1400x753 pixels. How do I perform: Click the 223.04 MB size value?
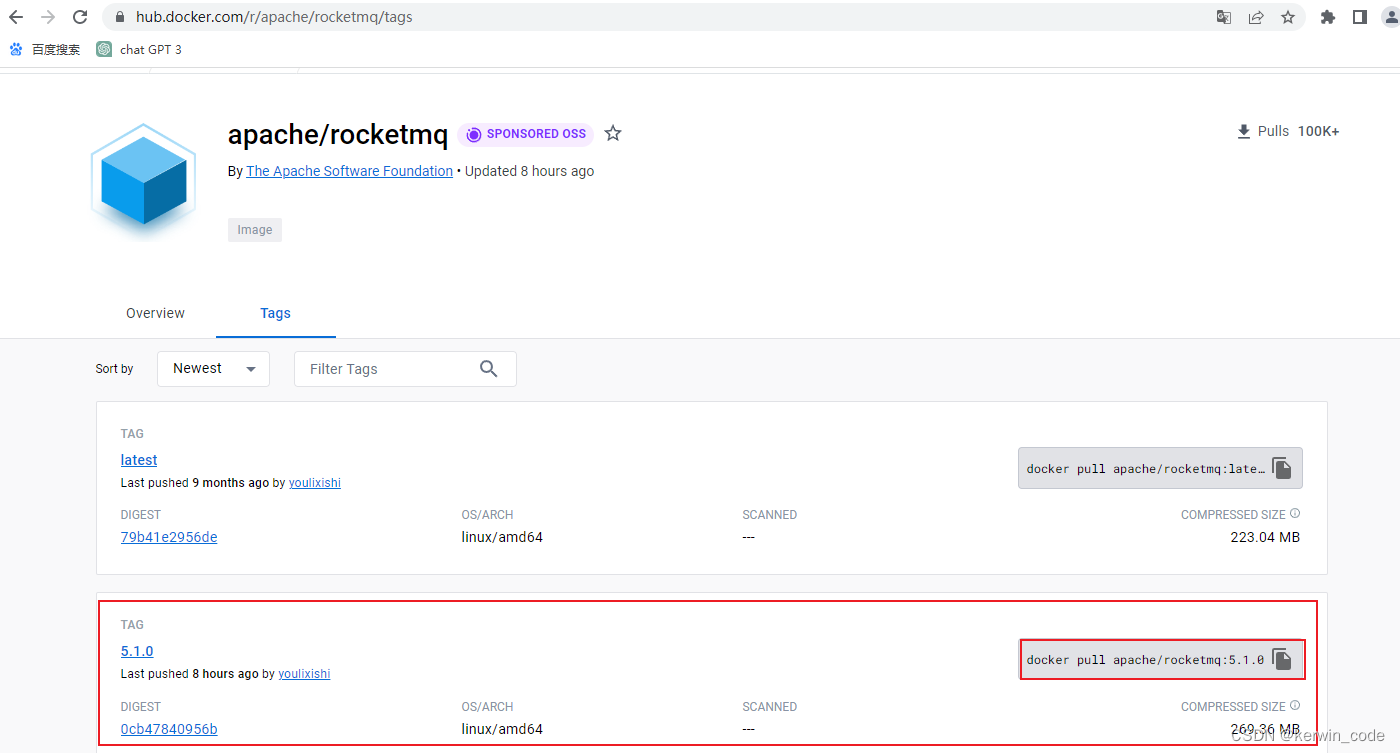(x=1265, y=537)
